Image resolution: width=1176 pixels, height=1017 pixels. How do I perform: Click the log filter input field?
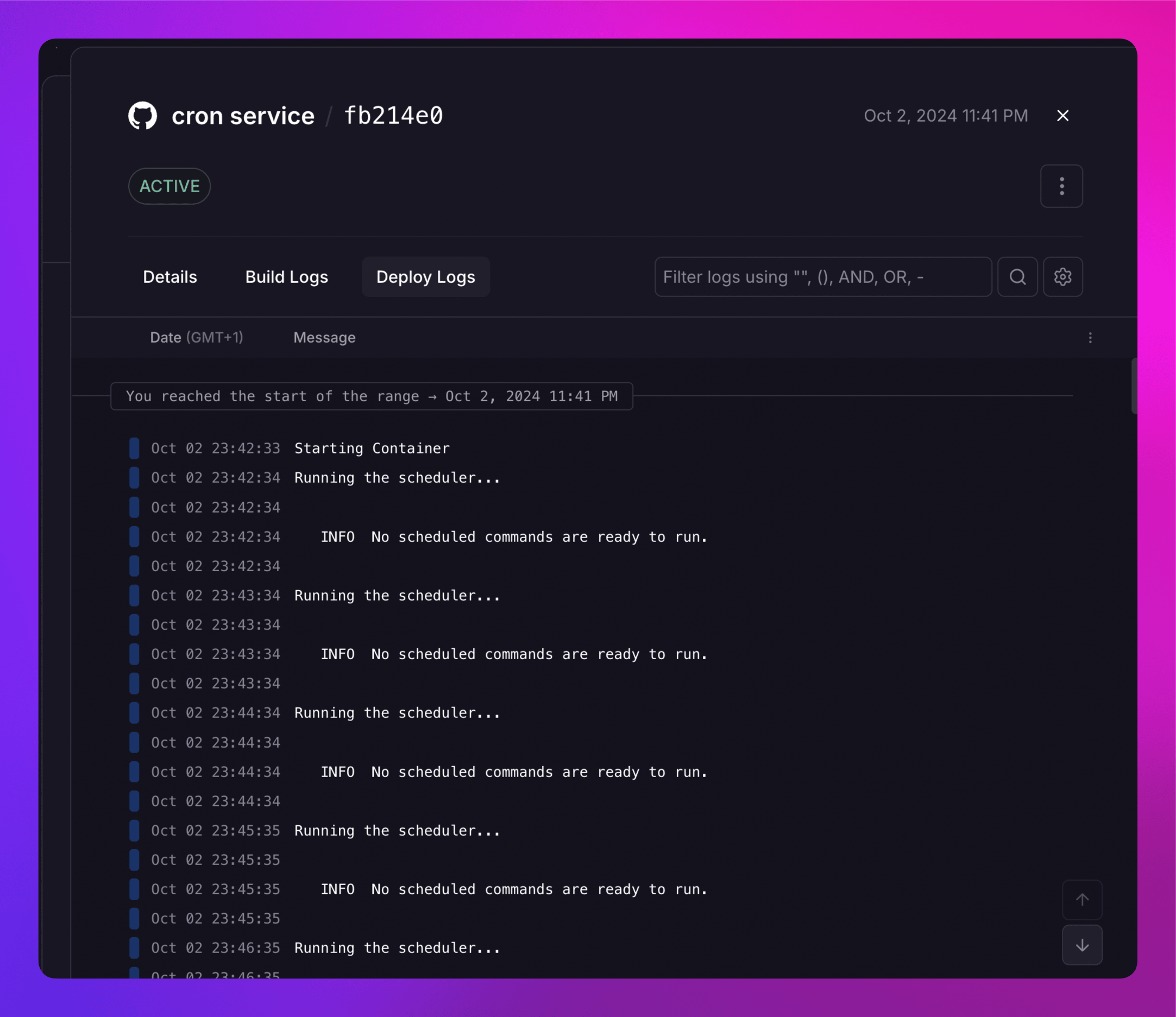(823, 277)
